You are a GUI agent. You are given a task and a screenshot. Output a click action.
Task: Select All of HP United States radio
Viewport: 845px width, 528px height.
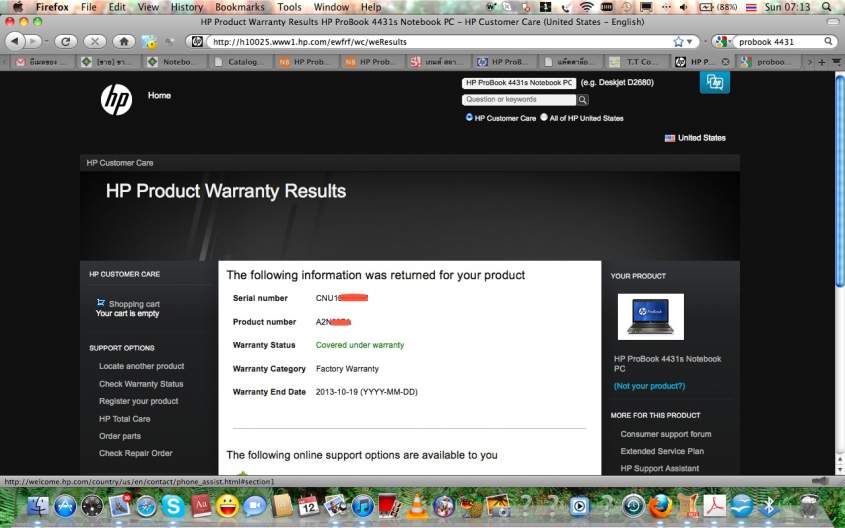pyautogui.click(x=544, y=117)
